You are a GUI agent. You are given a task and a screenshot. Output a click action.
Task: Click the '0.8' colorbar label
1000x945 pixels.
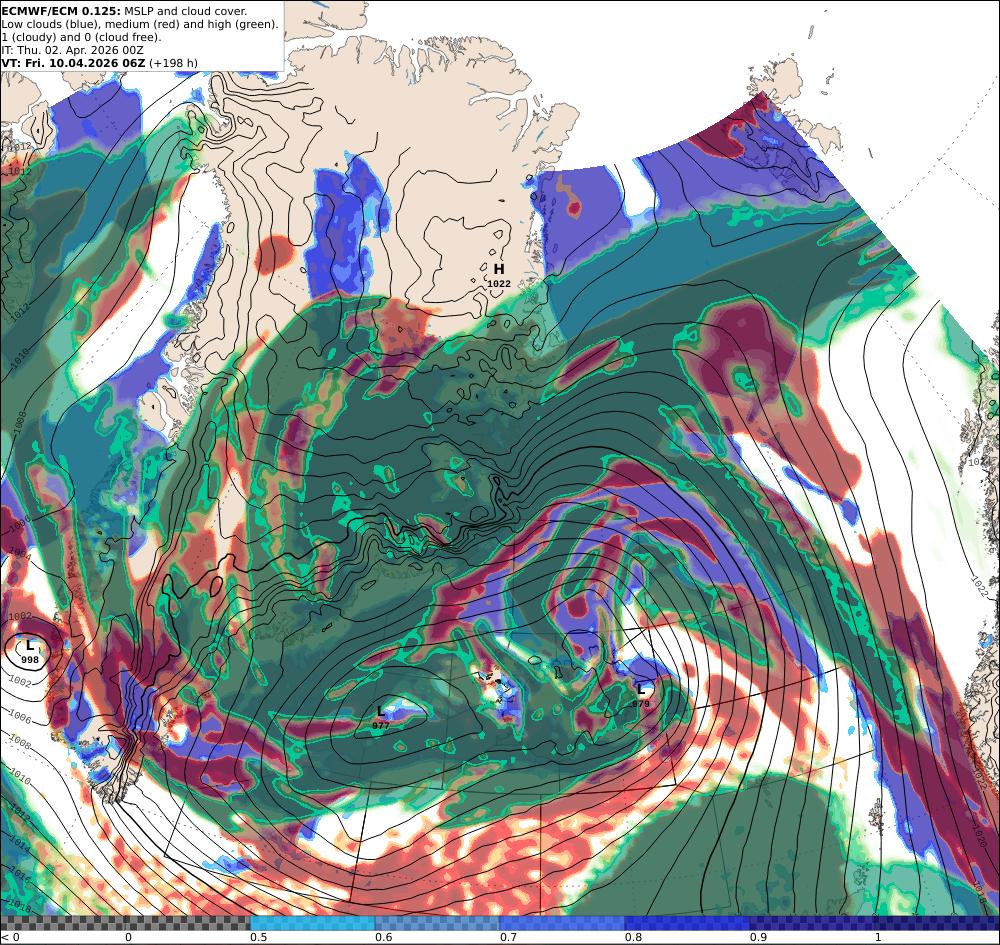(x=633, y=937)
